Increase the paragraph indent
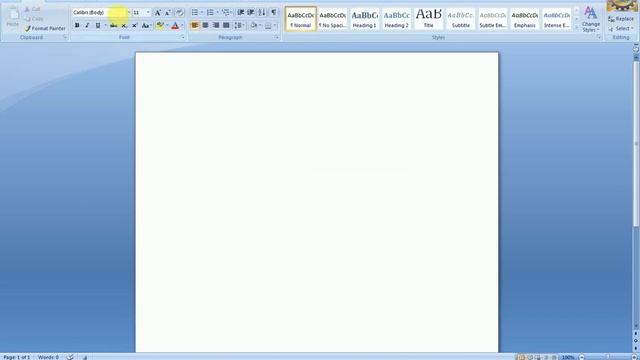Screen dimensions: 640x360 (251, 12)
